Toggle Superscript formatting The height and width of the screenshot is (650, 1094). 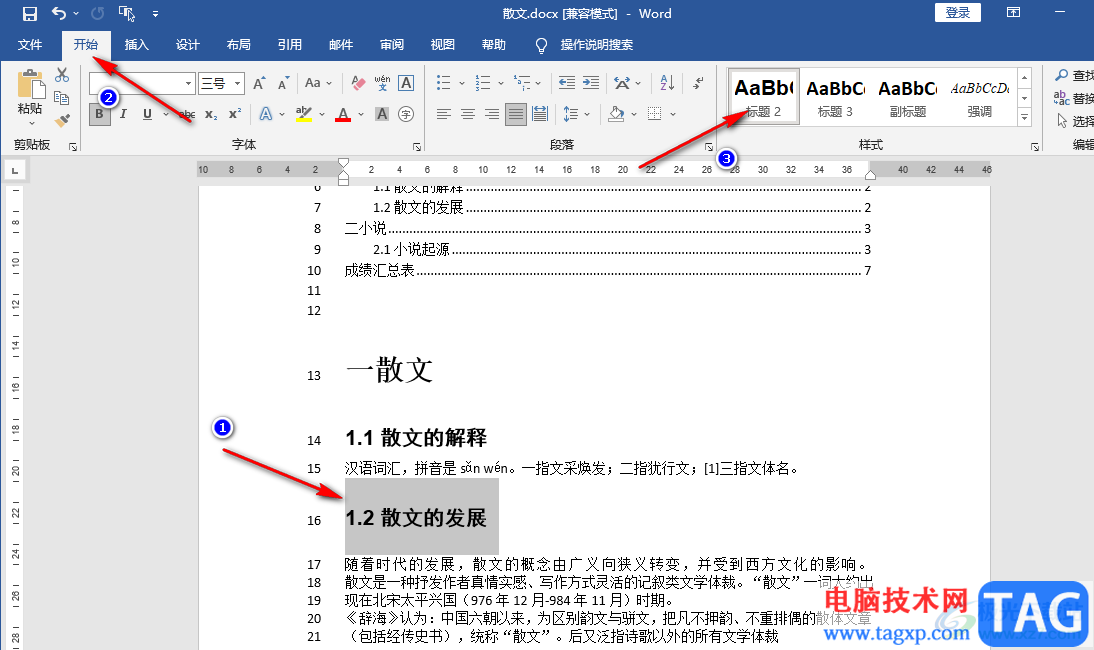(x=235, y=114)
